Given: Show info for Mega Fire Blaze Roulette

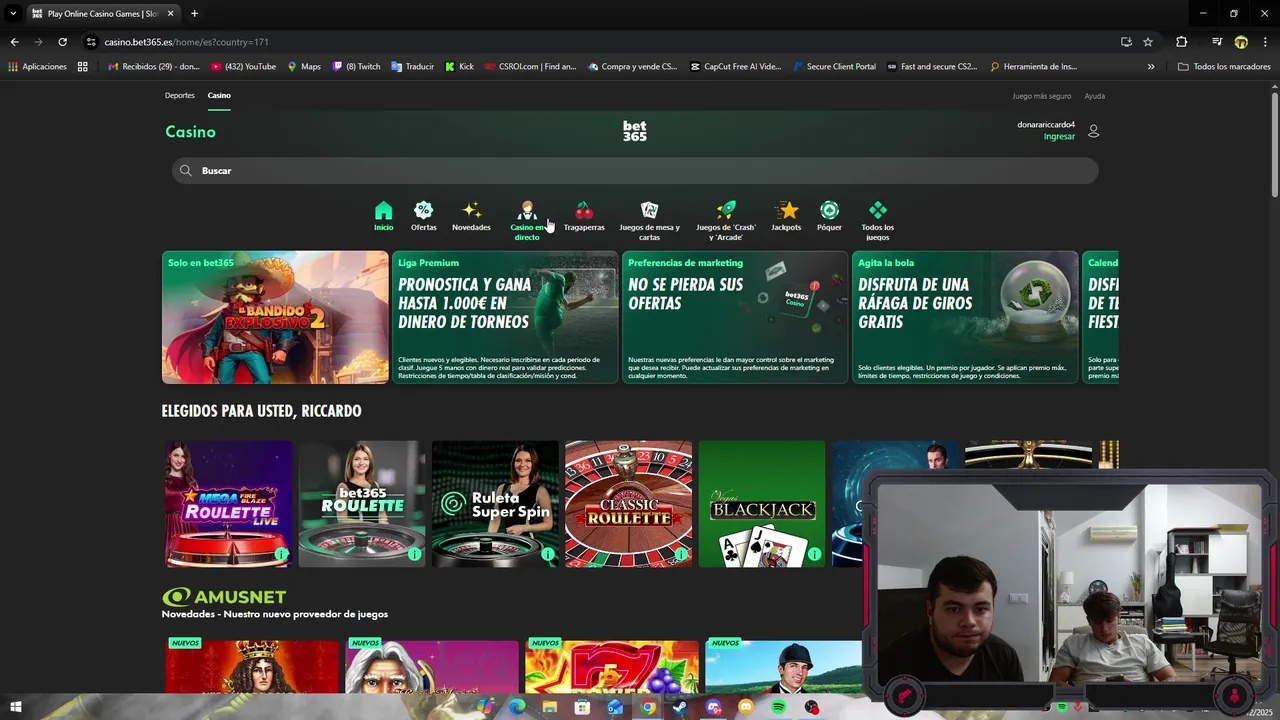Looking at the screenshot, I should pyautogui.click(x=281, y=554).
